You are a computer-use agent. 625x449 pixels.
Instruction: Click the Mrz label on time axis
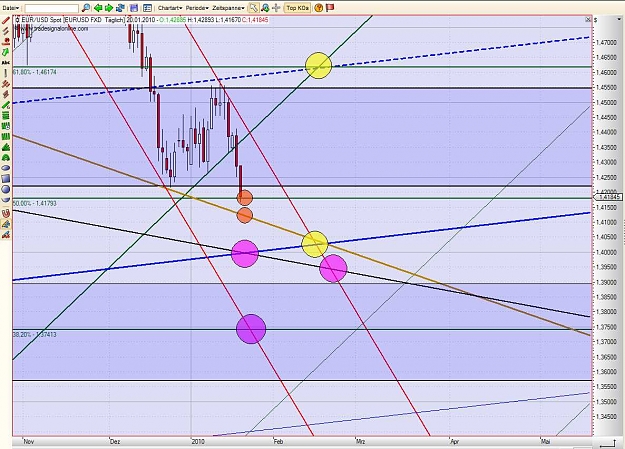361,441
